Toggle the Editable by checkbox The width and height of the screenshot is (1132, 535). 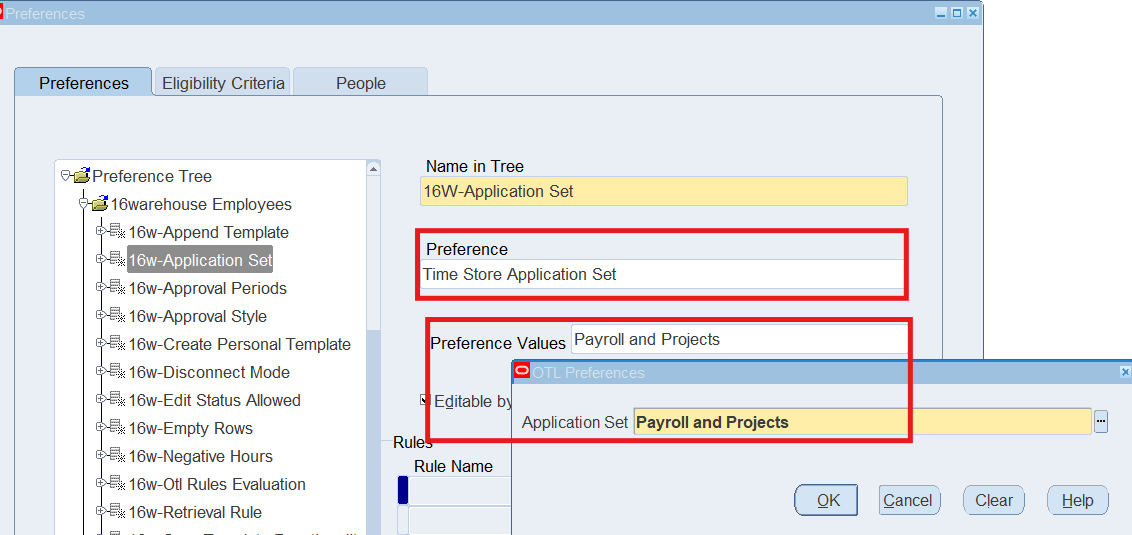(425, 400)
